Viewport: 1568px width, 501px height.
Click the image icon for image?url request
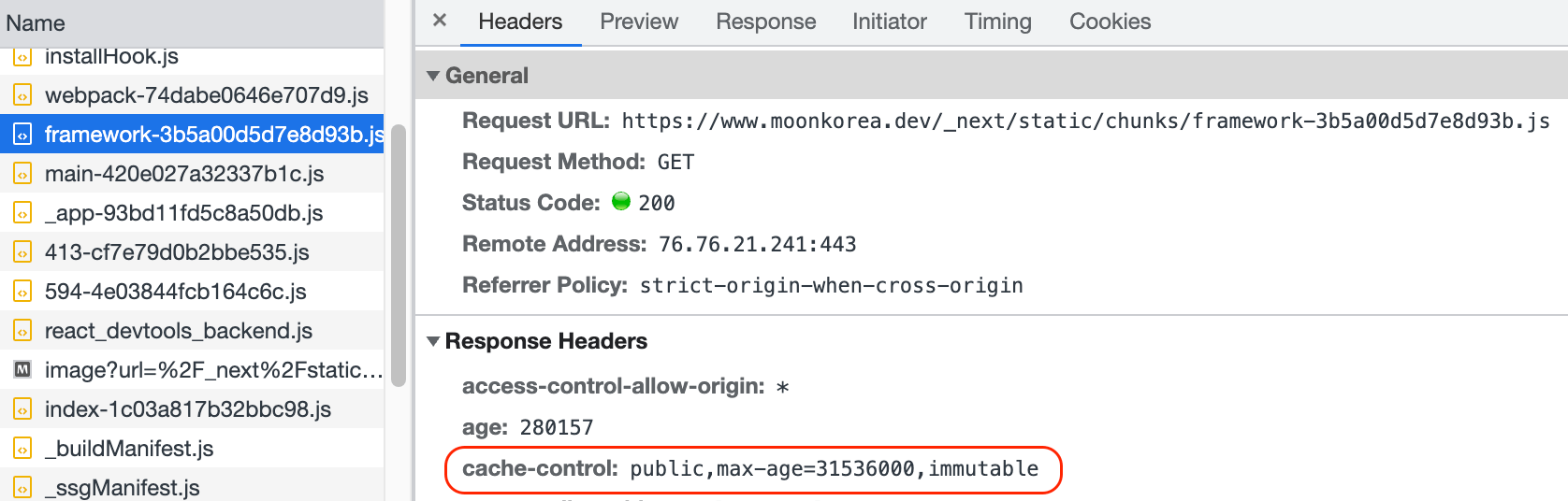[22, 370]
